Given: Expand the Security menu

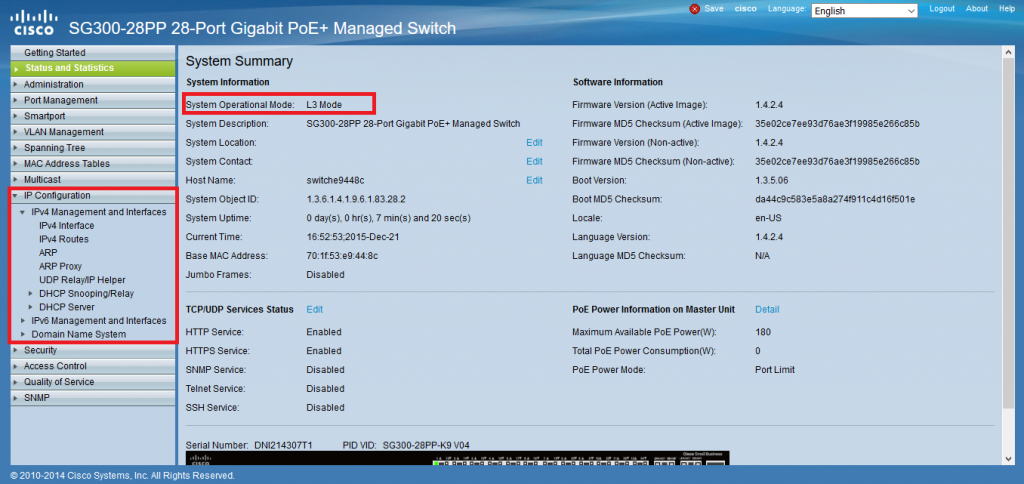Looking at the screenshot, I should (93, 350).
